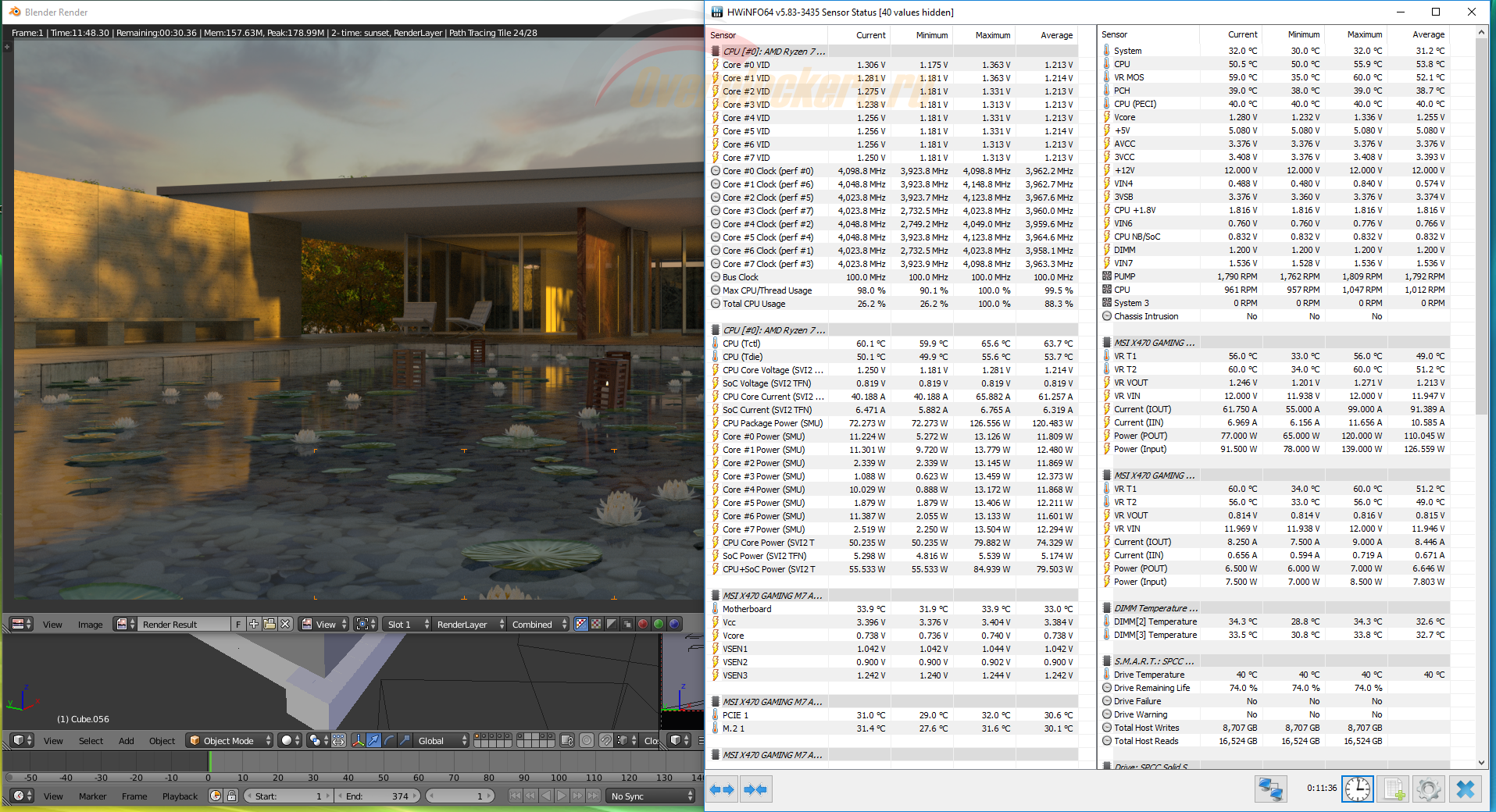Open the Object Mode dropdown
The height and width of the screenshot is (812, 1496).
[230, 740]
